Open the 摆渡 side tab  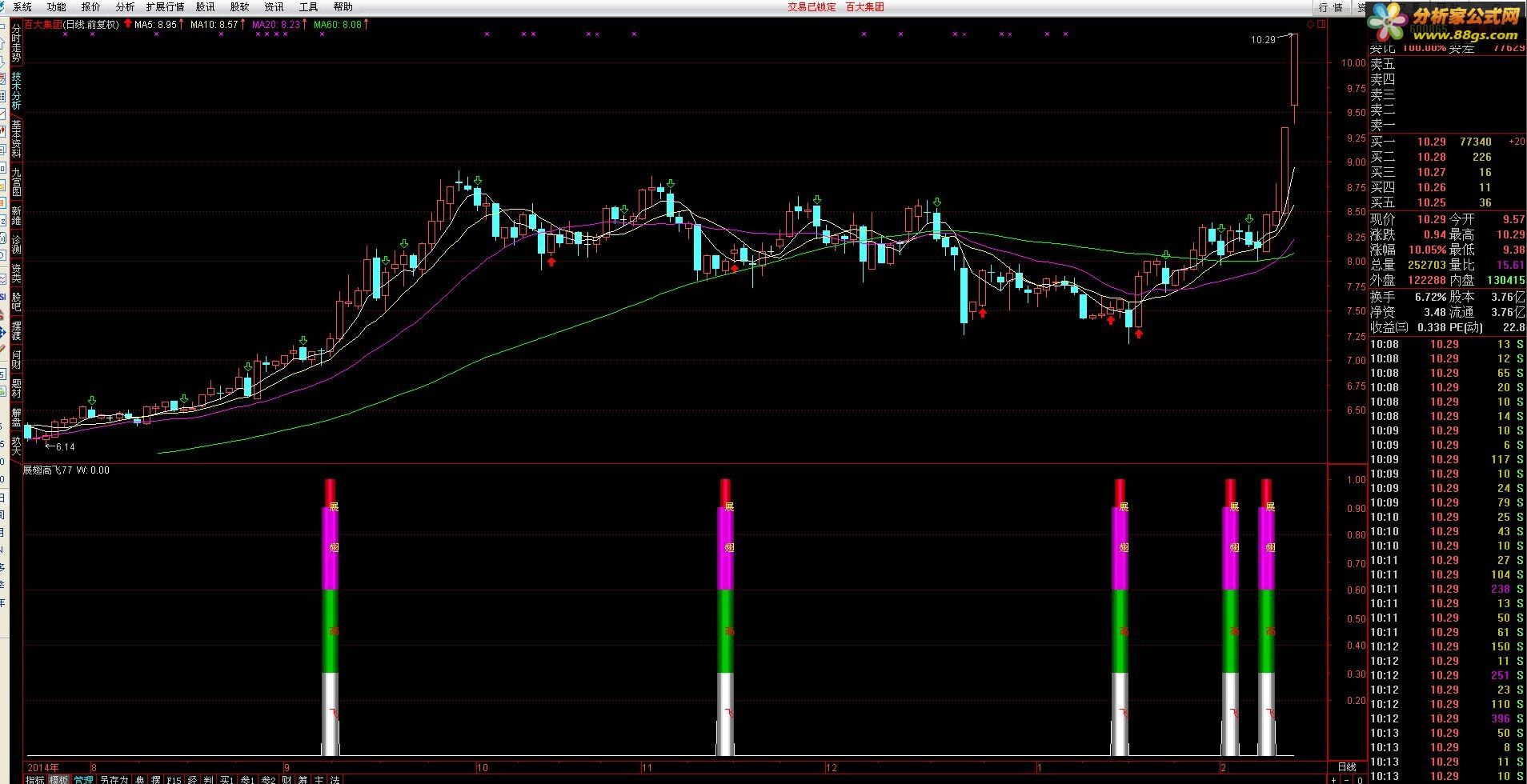pos(15,330)
